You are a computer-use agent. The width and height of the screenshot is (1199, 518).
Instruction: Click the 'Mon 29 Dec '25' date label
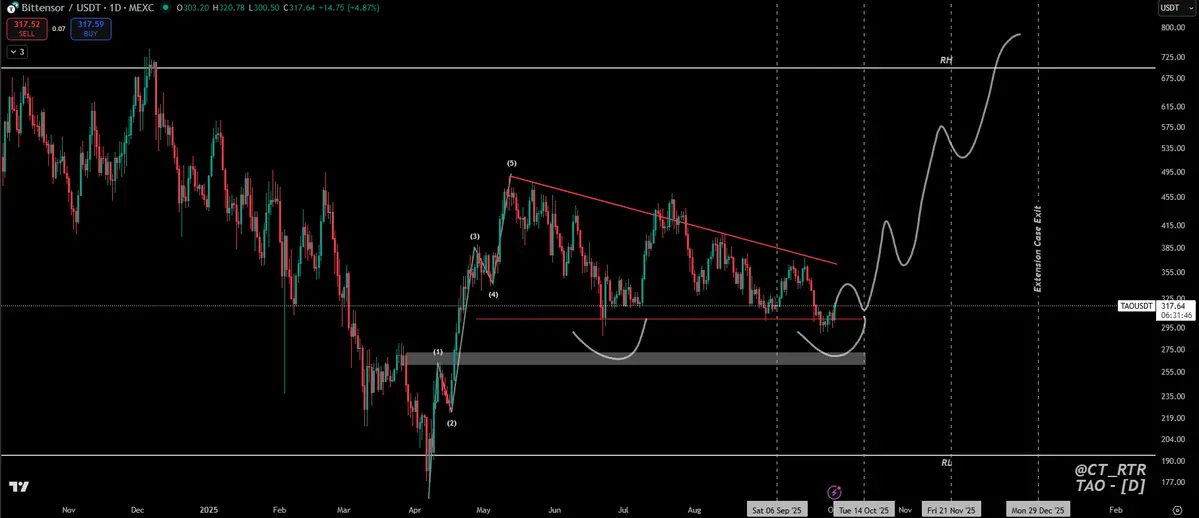1038,510
